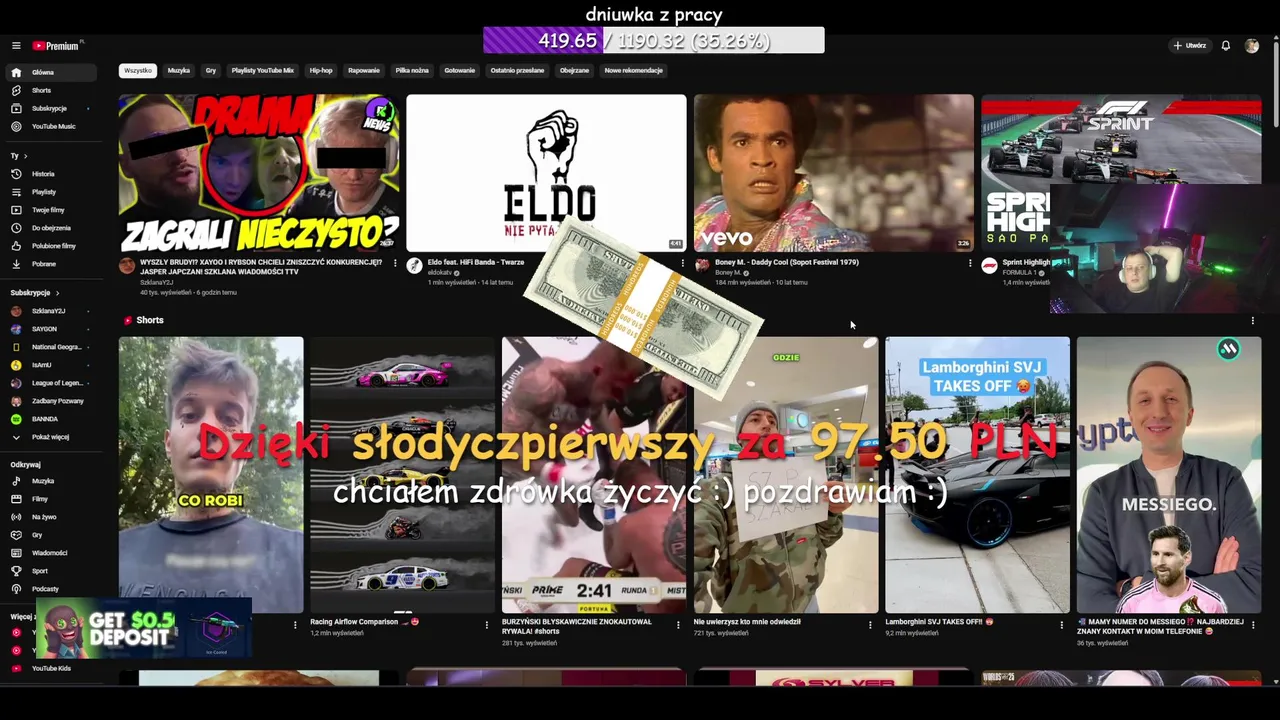
Task: Select the Muzyka filter chip
Action: pos(179,71)
